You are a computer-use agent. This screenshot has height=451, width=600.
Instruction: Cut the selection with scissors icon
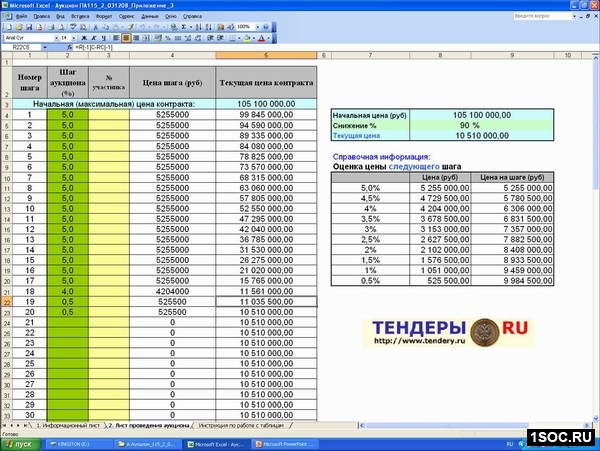96,27
